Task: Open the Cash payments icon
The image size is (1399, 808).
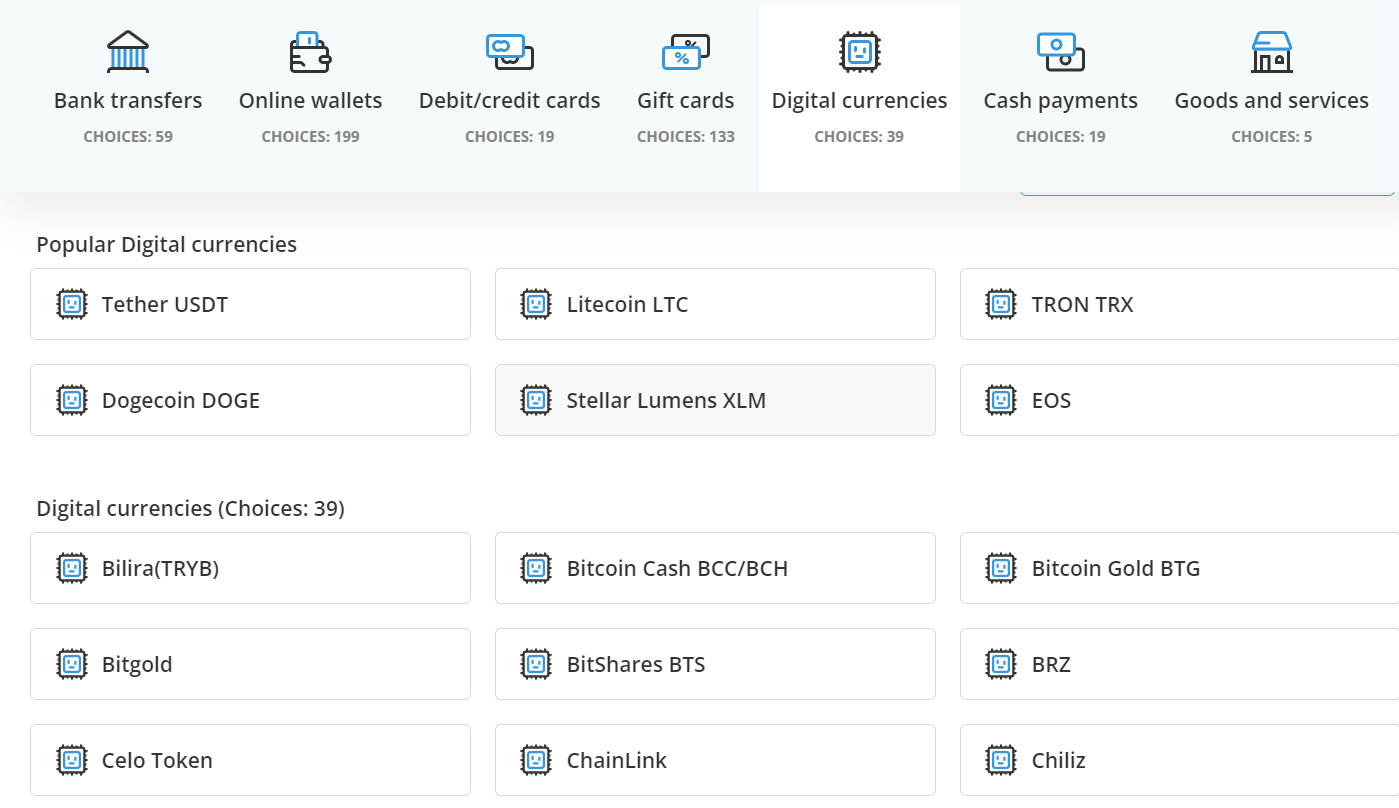Action: tap(1060, 50)
